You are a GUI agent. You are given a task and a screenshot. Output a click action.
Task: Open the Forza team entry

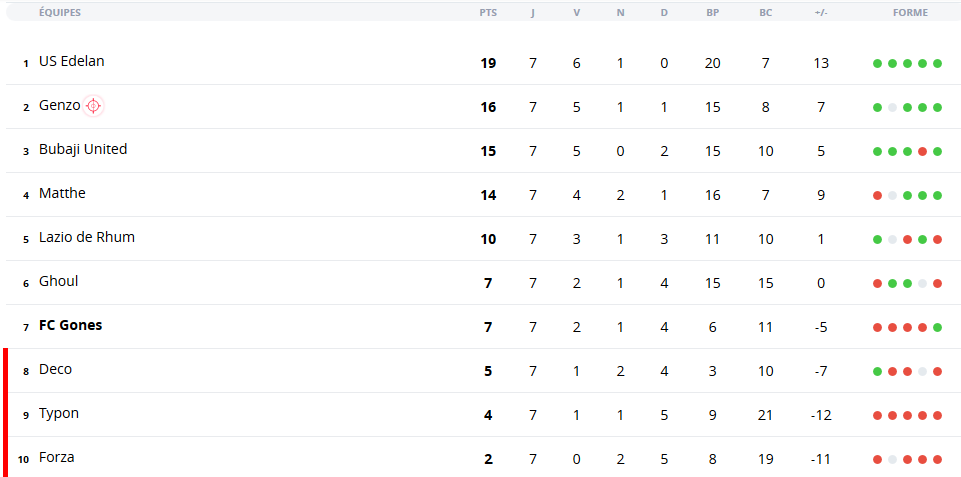pos(56,457)
